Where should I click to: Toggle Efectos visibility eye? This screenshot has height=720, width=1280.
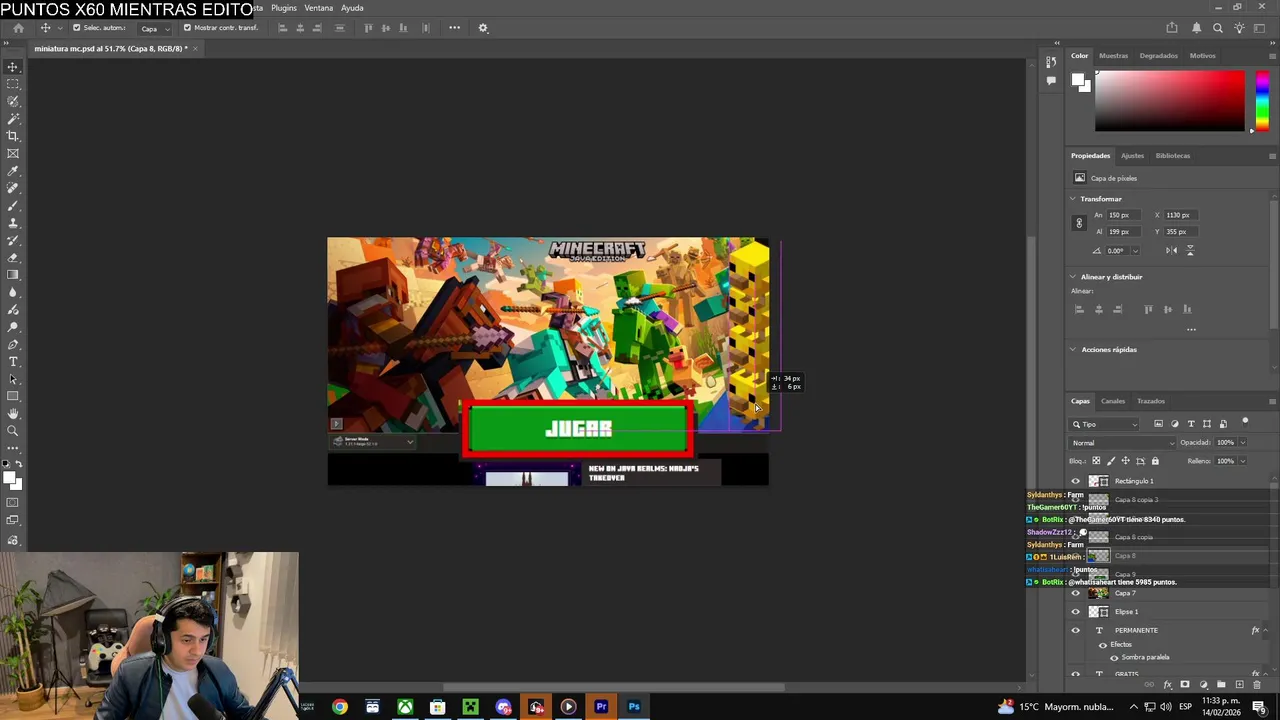pyautogui.click(x=1103, y=645)
